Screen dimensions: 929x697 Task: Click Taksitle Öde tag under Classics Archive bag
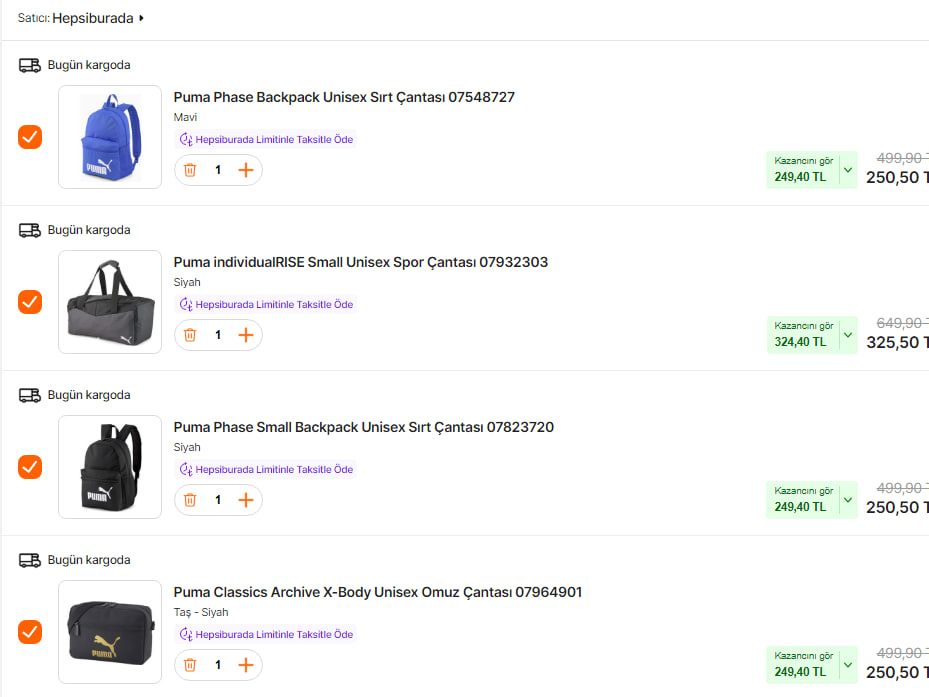[266, 634]
